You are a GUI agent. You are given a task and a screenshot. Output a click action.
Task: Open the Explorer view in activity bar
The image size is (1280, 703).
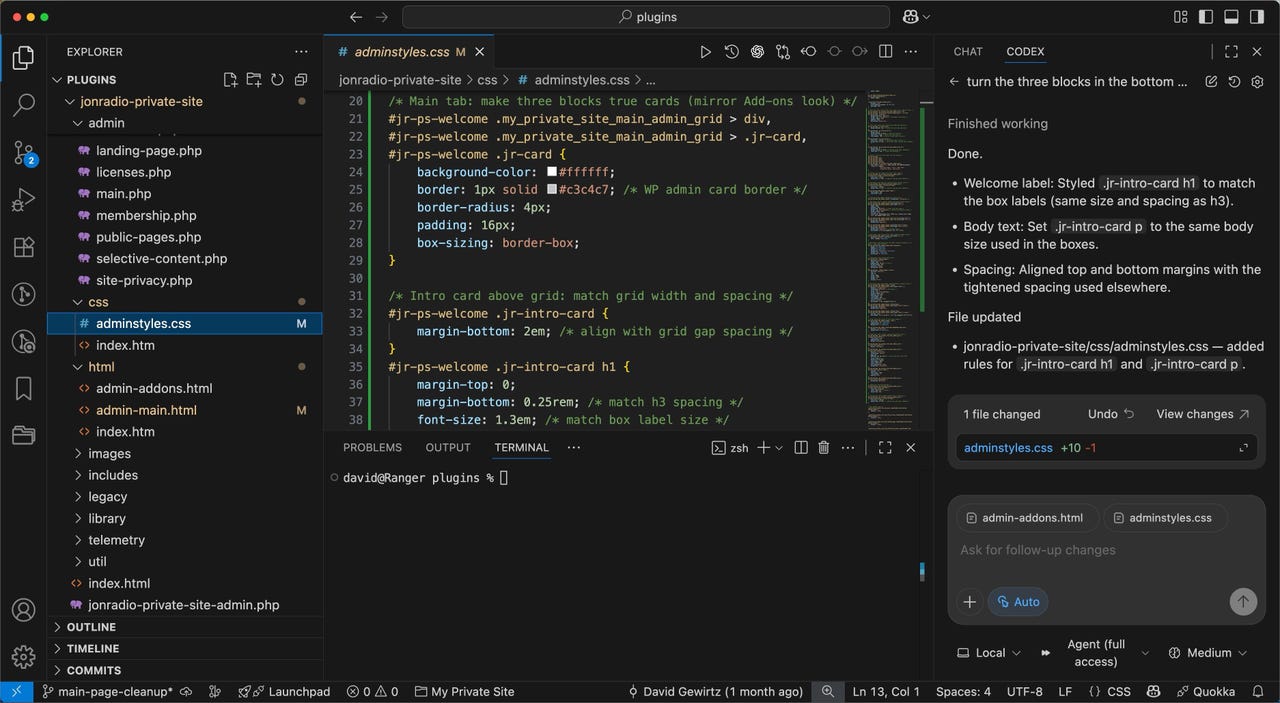[x=23, y=58]
